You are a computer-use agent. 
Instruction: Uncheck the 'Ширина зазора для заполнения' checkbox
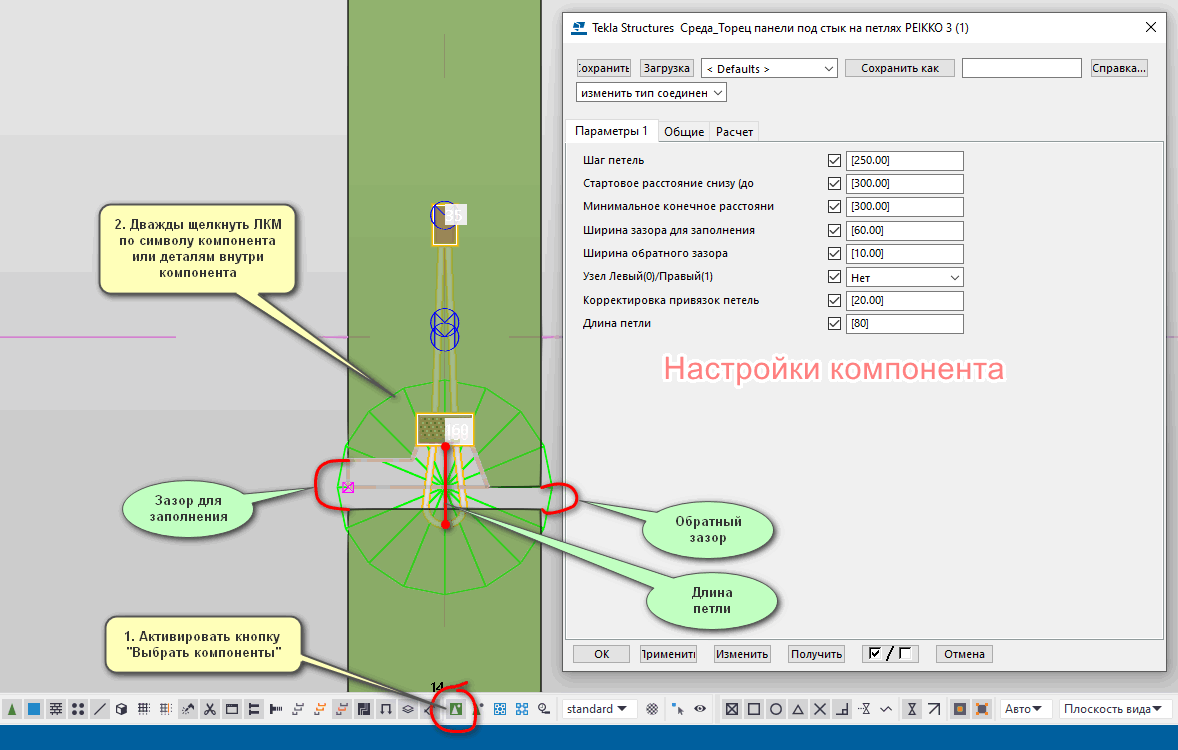pyautogui.click(x=834, y=231)
